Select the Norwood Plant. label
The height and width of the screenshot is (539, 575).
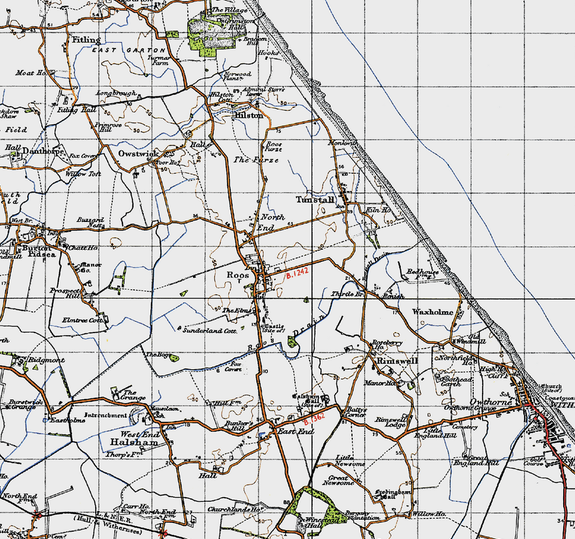pos(237,76)
